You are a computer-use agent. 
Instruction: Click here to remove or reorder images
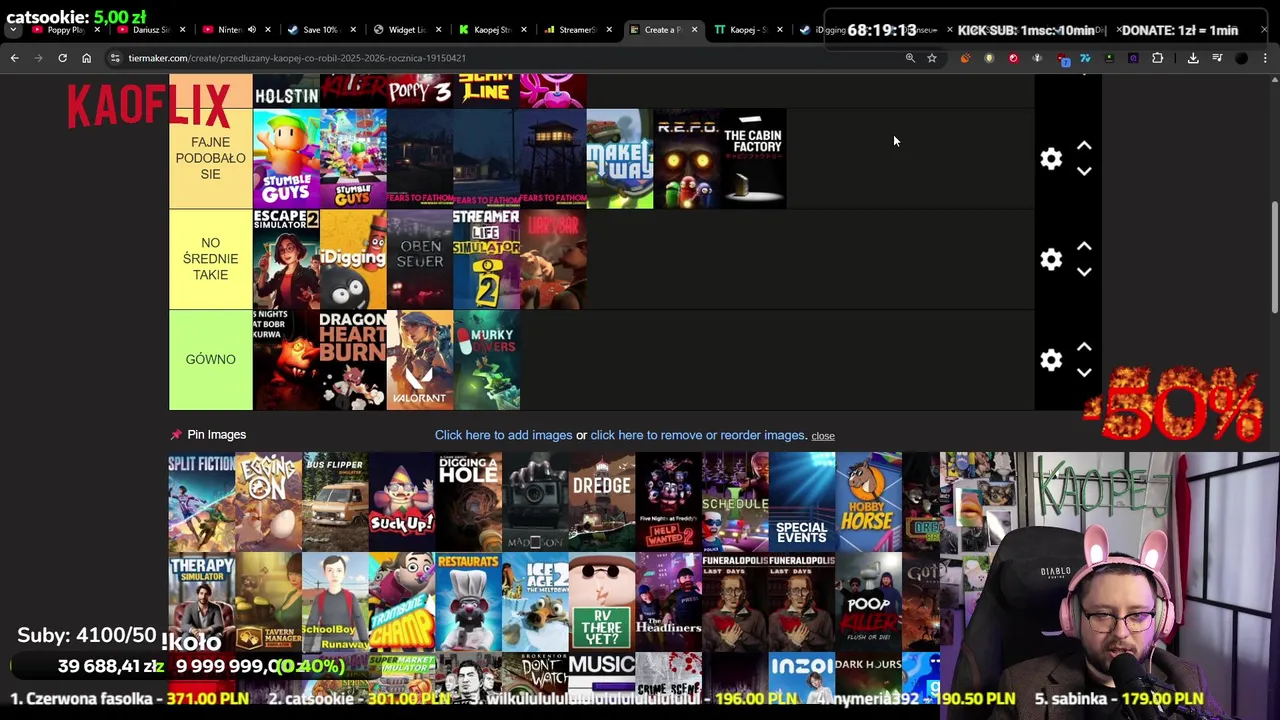698,435
